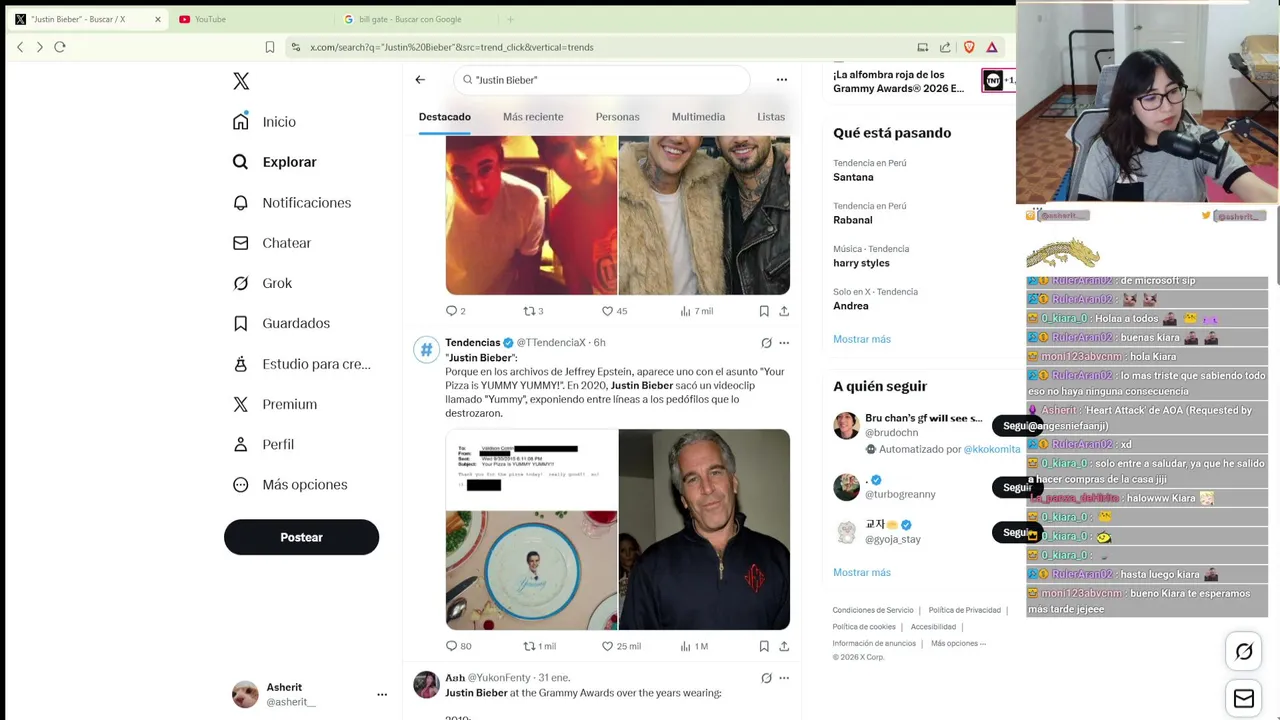
Task: Open Tendencias profile avatar
Action: 426,349
